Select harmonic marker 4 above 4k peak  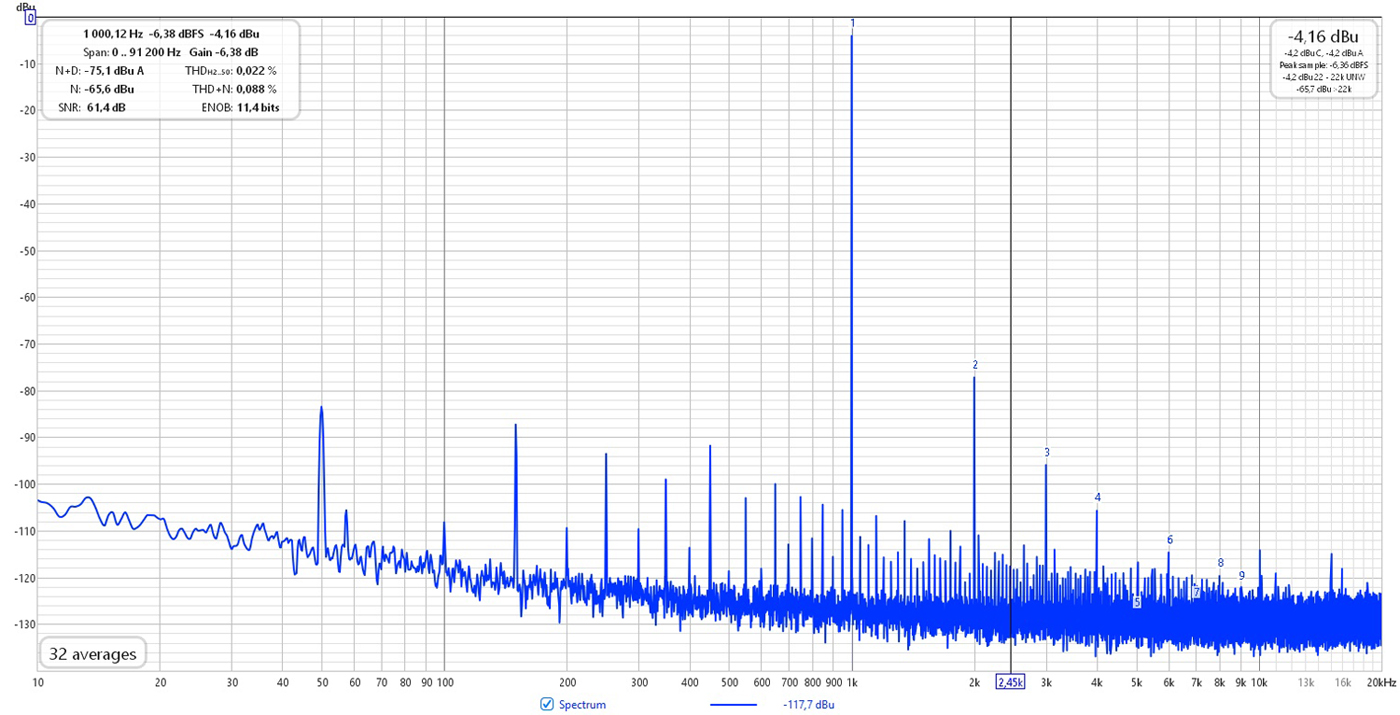pyautogui.click(x=1097, y=497)
